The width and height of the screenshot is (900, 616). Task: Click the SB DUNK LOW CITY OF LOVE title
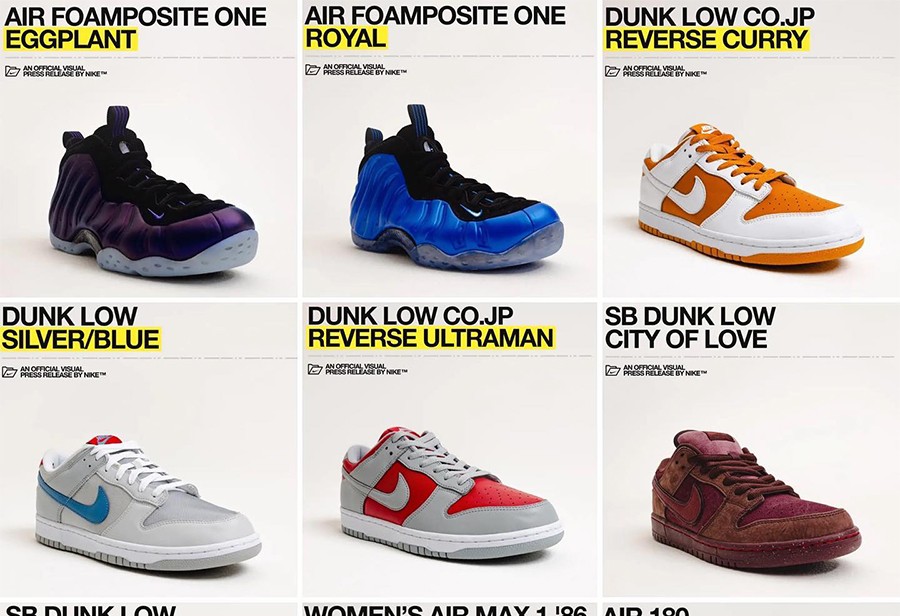[690, 327]
